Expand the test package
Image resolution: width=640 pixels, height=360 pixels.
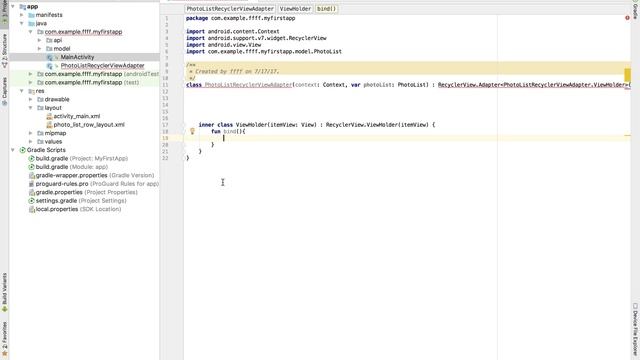coord(31,82)
